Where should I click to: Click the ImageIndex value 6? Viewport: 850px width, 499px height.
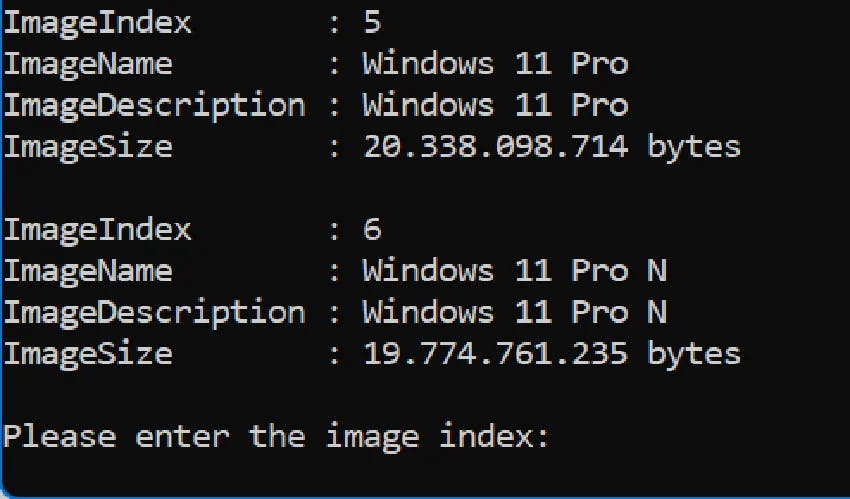[372, 229]
